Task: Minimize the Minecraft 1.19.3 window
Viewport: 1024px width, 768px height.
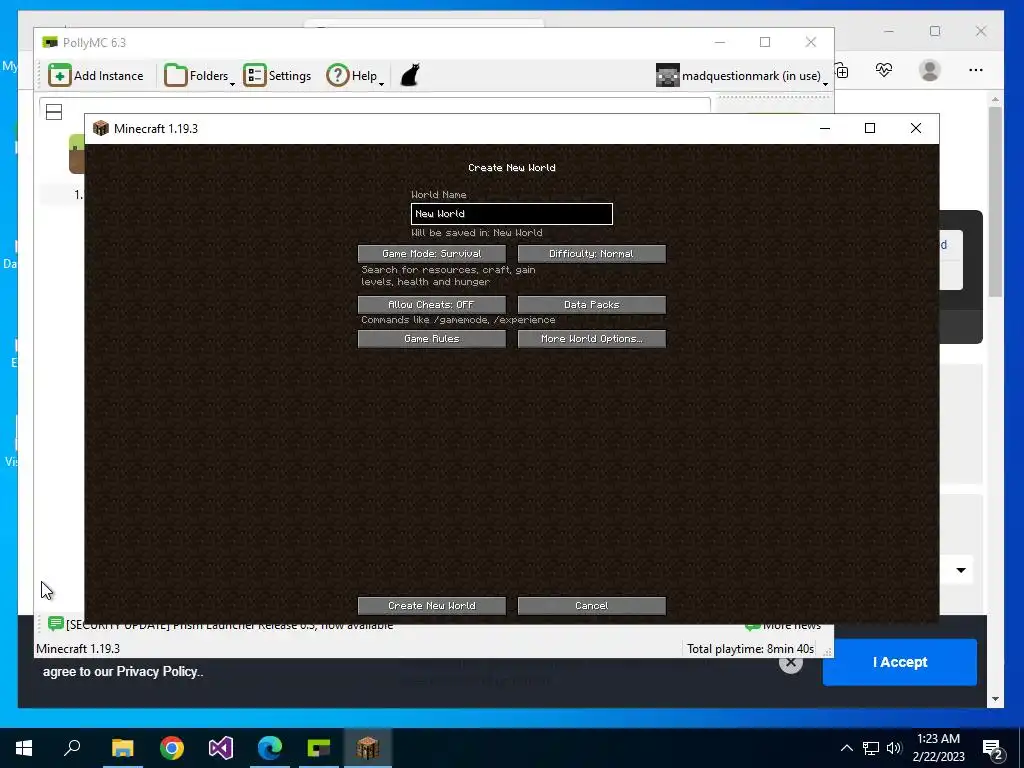Action: point(825,128)
